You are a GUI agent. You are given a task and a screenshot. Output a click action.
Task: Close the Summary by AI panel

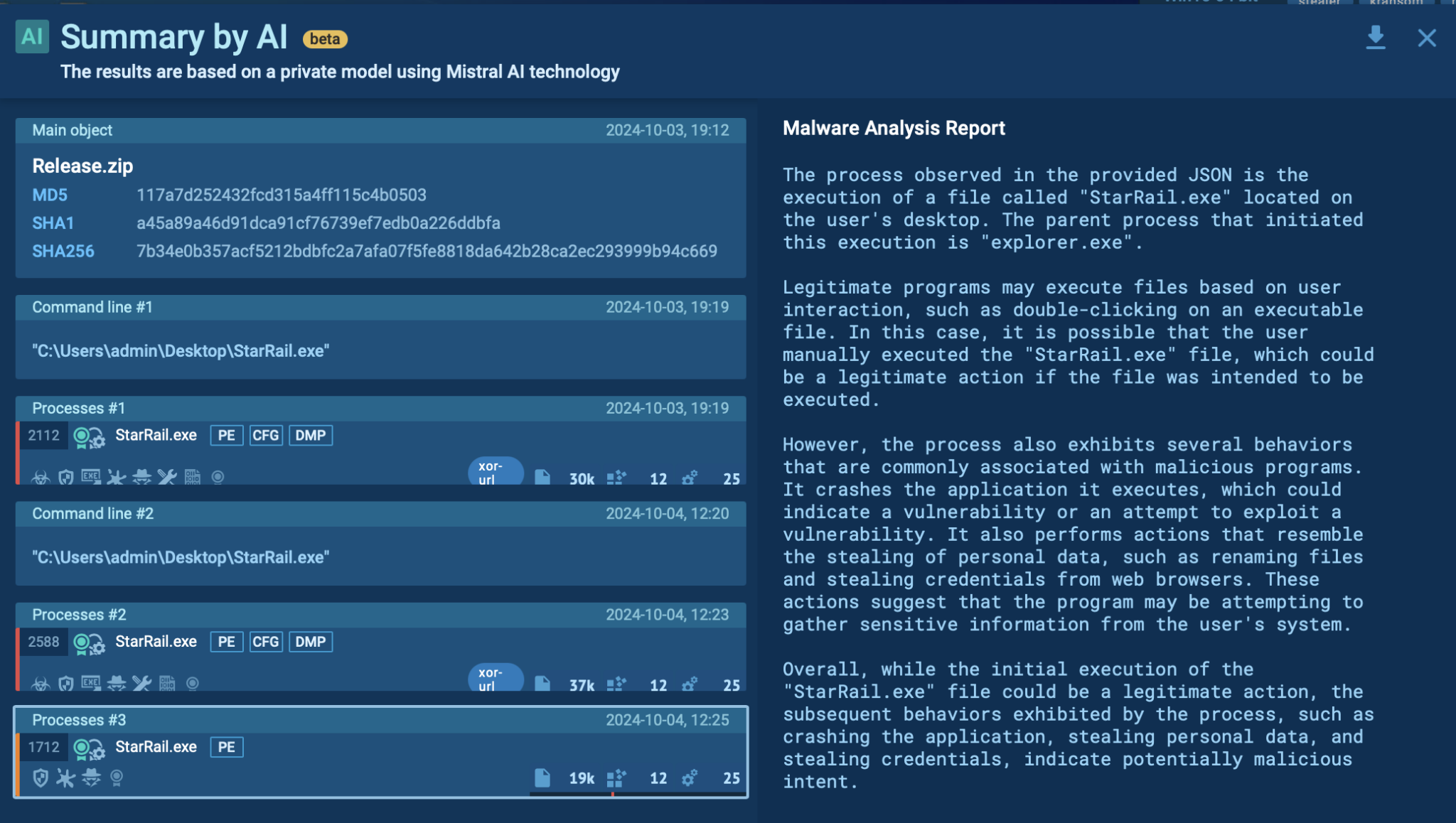1426,38
